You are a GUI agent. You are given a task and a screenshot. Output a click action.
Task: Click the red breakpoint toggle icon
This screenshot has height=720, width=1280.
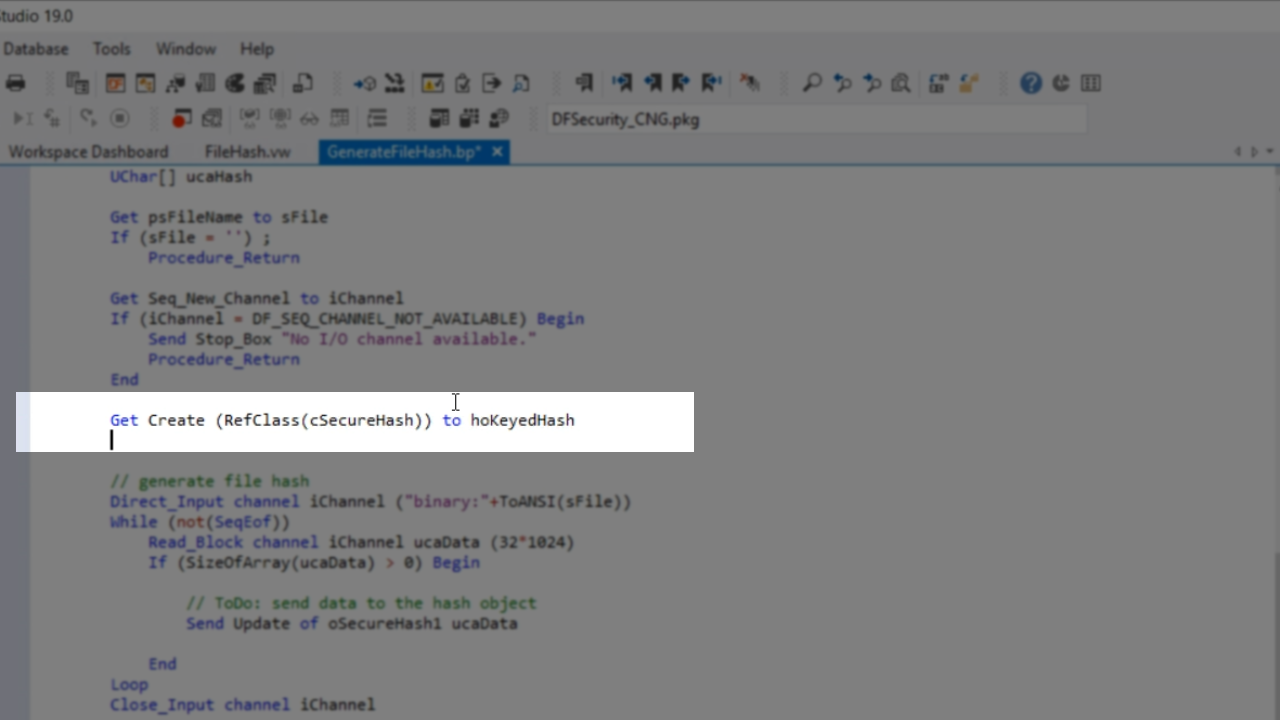181,119
